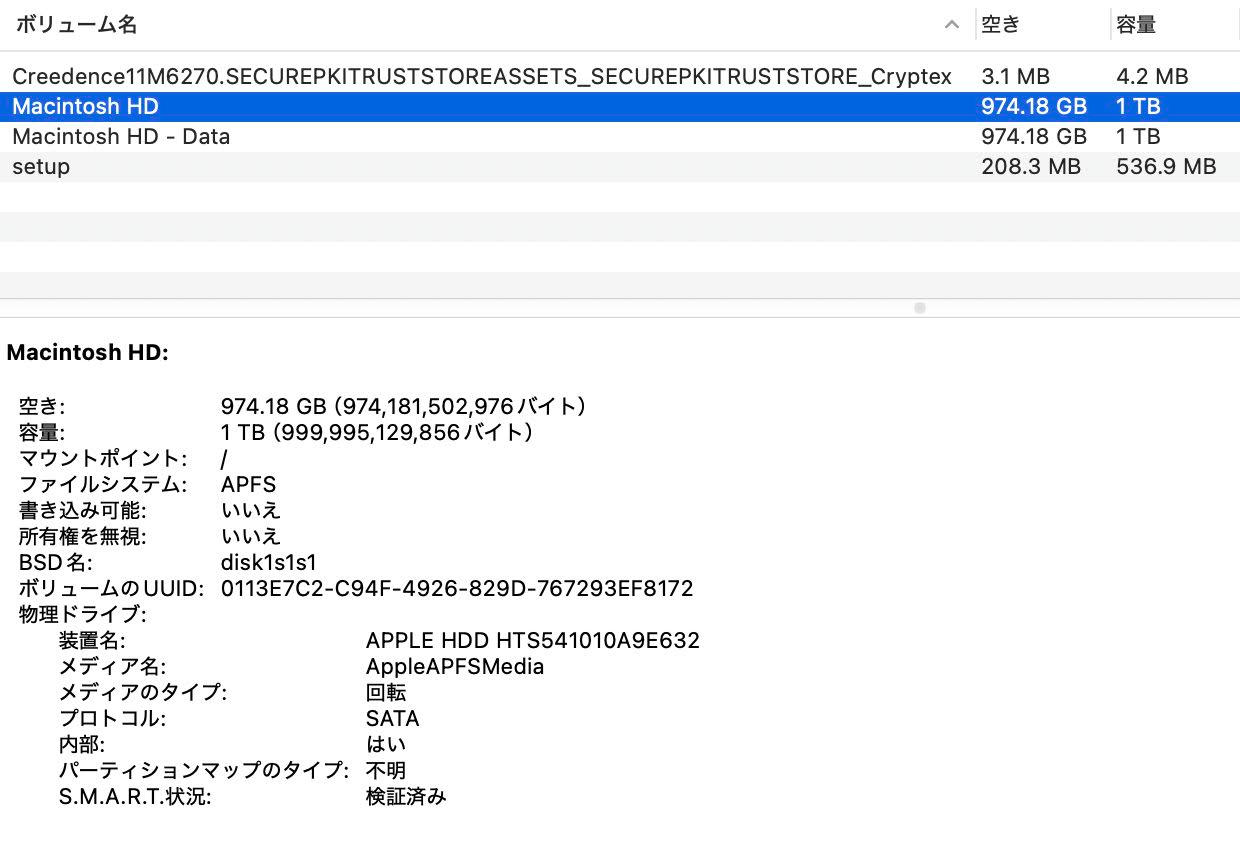
Task: Click the disk1s1s1 BSD name value
Action: click(x=269, y=562)
